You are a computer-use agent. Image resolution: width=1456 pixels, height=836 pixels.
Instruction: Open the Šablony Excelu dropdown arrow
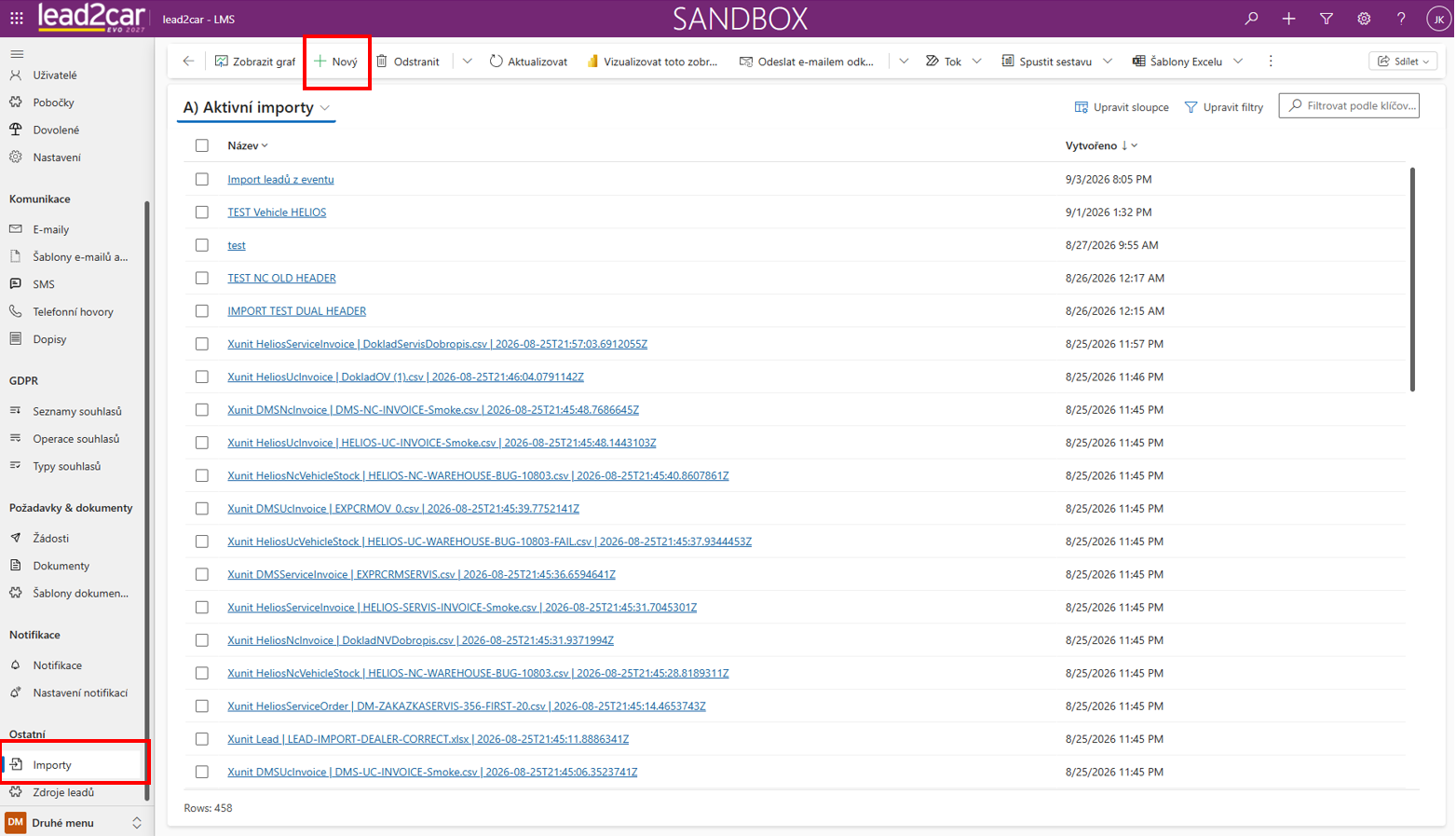pyautogui.click(x=1238, y=62)
